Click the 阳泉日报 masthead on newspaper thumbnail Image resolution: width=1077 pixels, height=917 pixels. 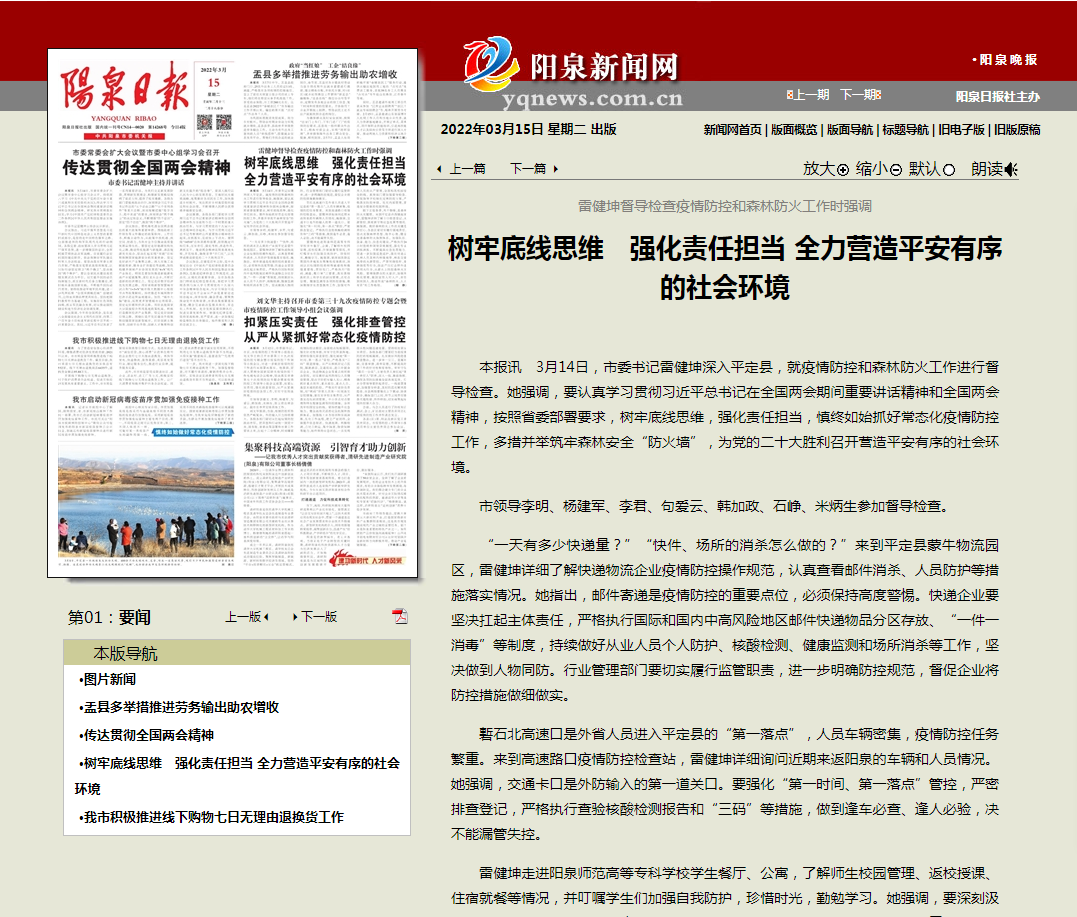tap(124, 89)
